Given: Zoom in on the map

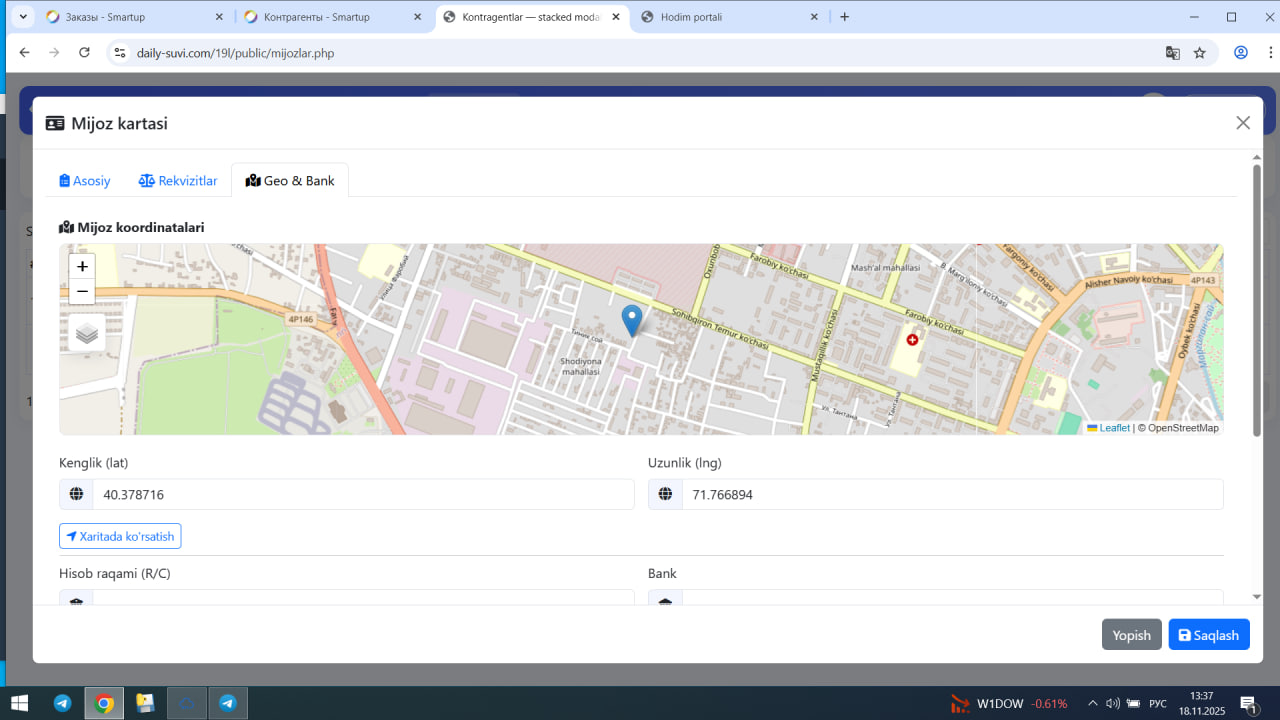Looking at the screenshot, I should pyautogui.click(x=82, y=267).
